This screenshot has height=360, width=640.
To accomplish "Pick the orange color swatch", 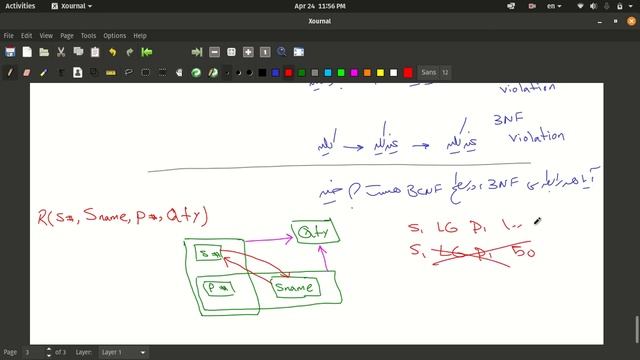I will point(367,73).
